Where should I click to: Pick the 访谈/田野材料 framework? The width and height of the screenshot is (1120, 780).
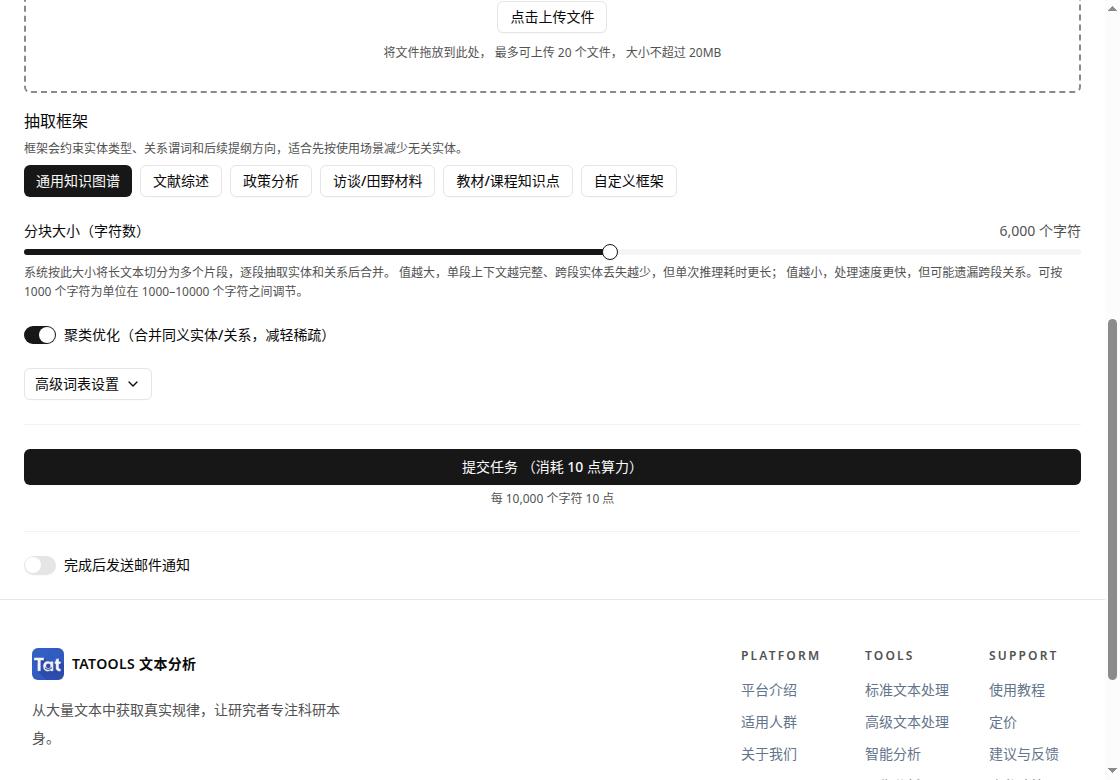[377, 181]
